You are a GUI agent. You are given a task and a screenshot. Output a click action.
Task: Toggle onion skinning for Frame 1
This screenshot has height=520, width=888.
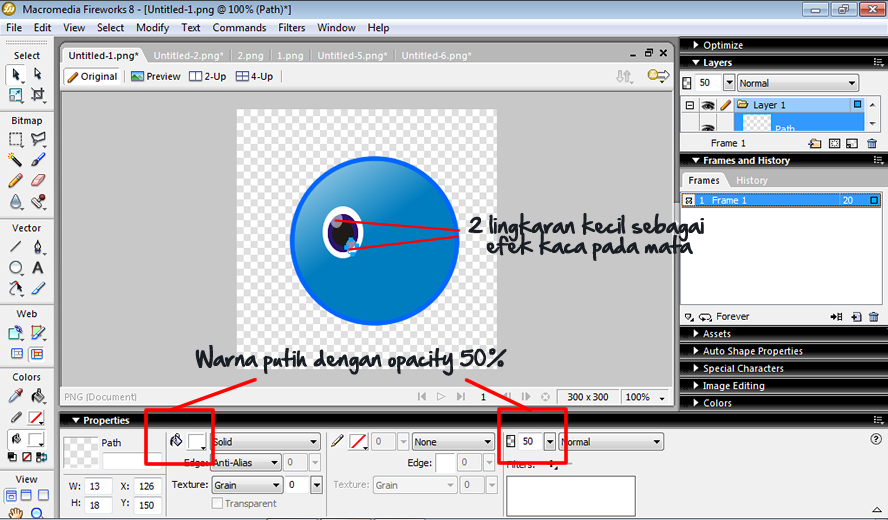pyautogui.click(x=689, y=201)
